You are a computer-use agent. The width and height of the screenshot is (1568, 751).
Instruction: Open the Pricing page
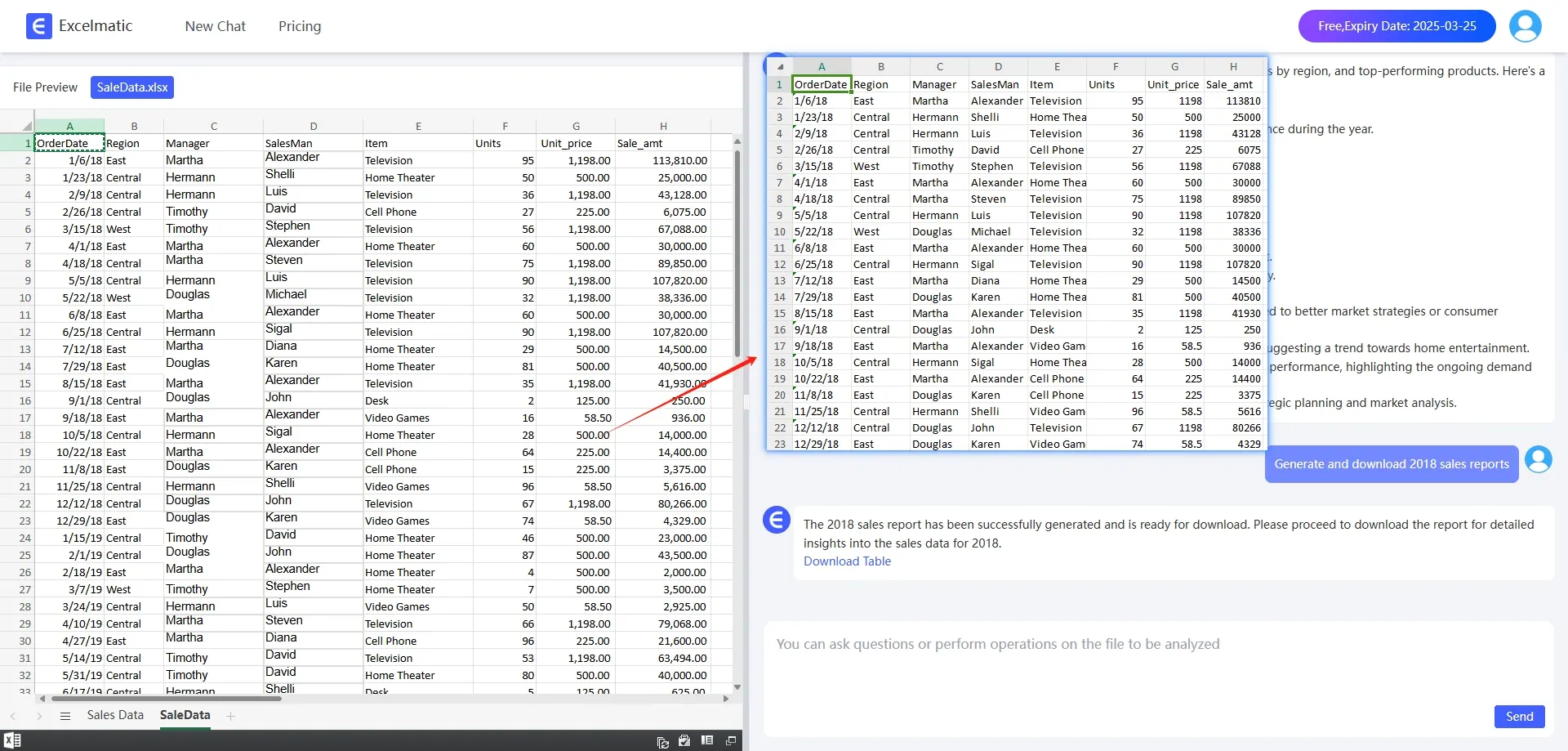click(300, 26)
